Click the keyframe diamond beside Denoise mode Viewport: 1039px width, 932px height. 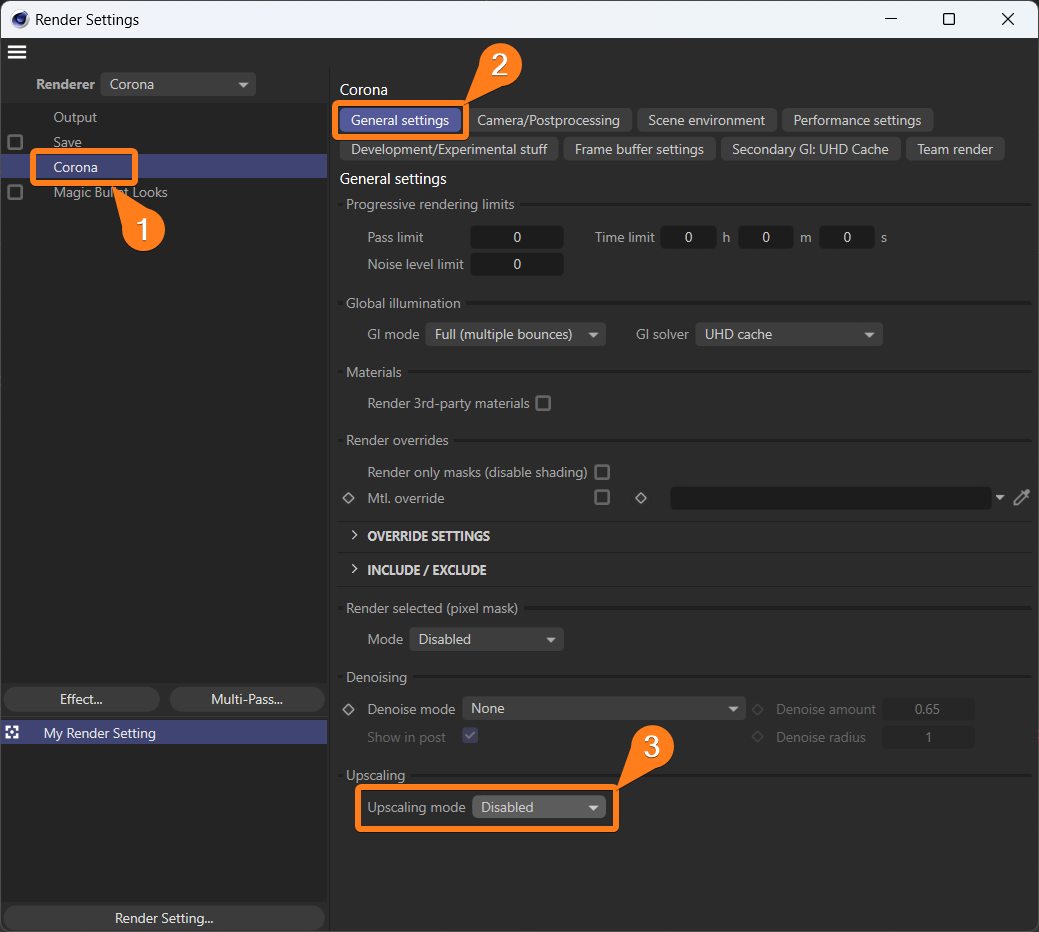[x=349, y=709]
